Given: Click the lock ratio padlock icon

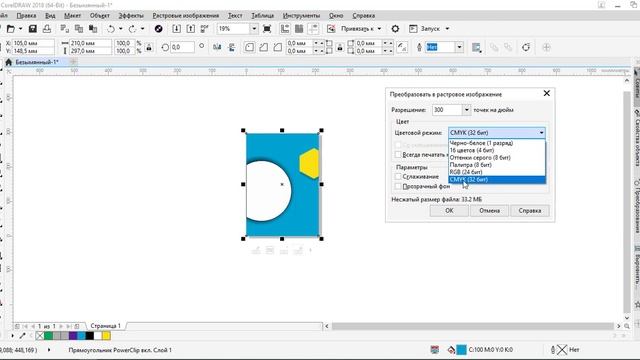Looking at the screenshot, I should click(x=149, y=47).
